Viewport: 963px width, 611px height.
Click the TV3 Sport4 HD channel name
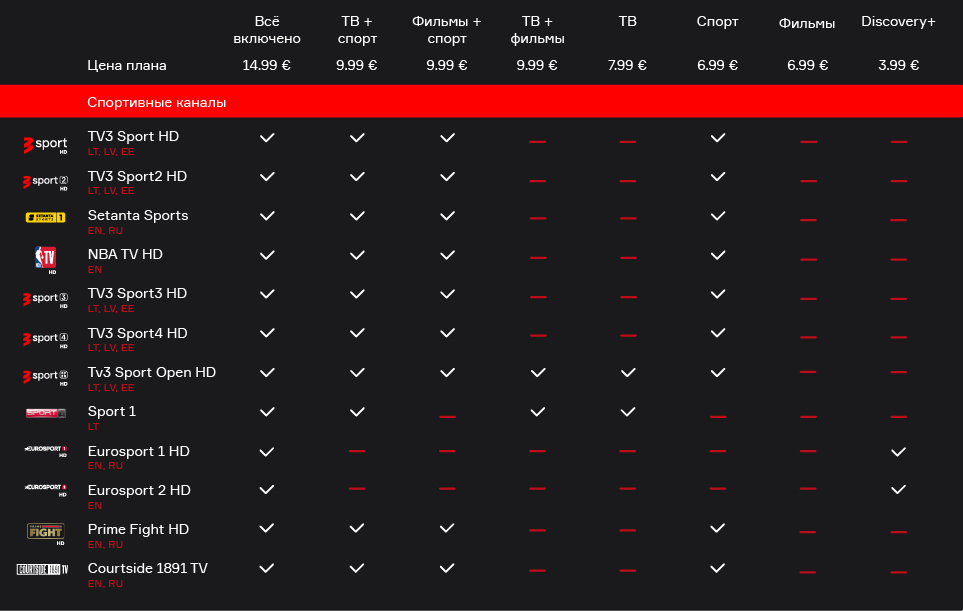tap(138, 333)
